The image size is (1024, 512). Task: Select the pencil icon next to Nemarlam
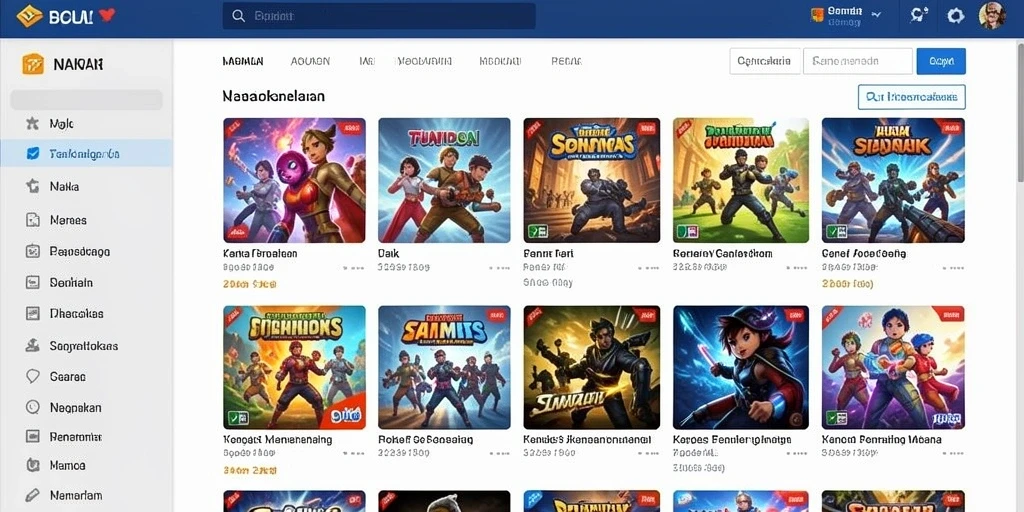33,496
